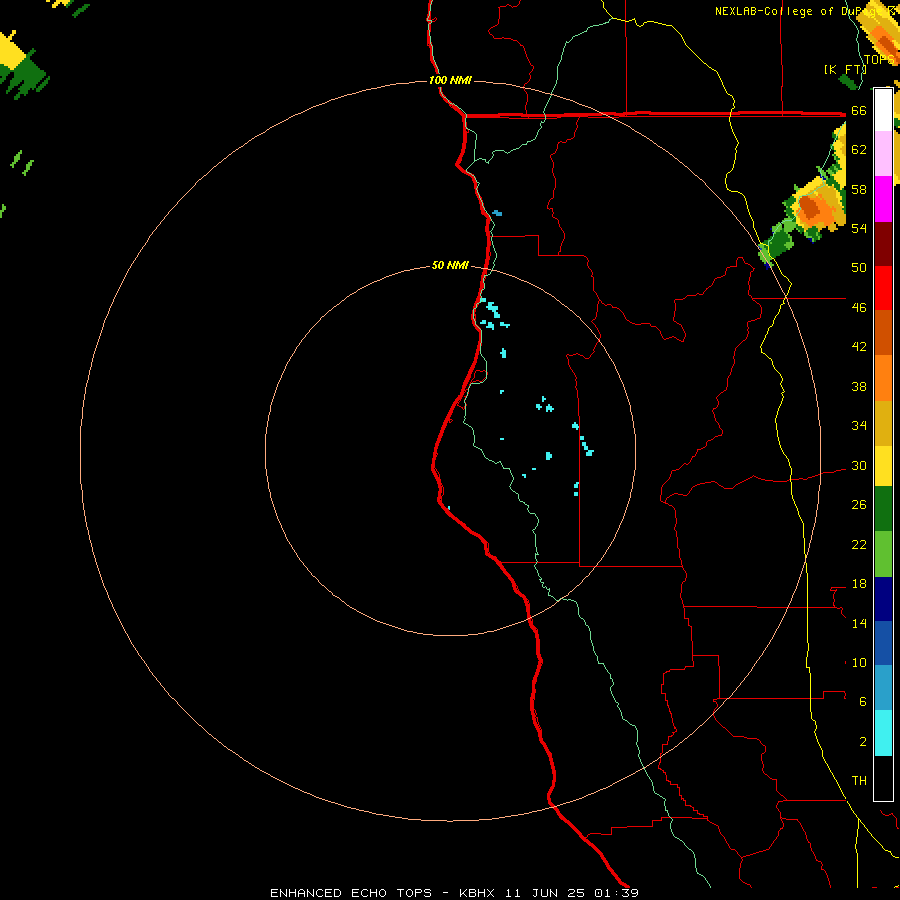
Task: Click the legend value '10'
Action: [x=859, y=663]
